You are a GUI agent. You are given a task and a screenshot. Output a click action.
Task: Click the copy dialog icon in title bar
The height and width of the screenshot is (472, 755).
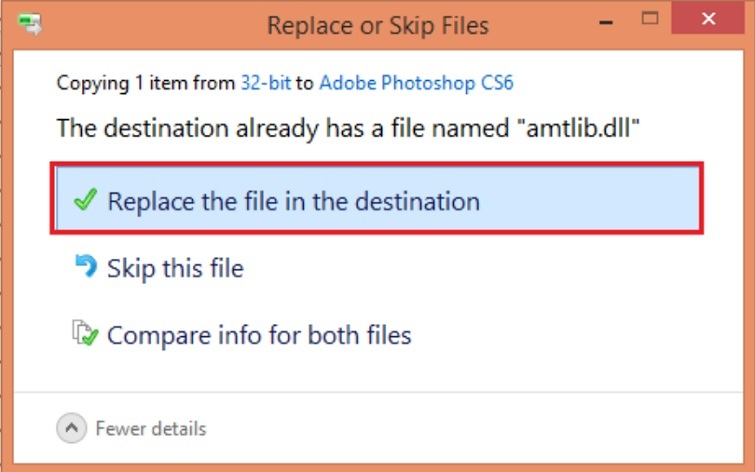point(30,23)
